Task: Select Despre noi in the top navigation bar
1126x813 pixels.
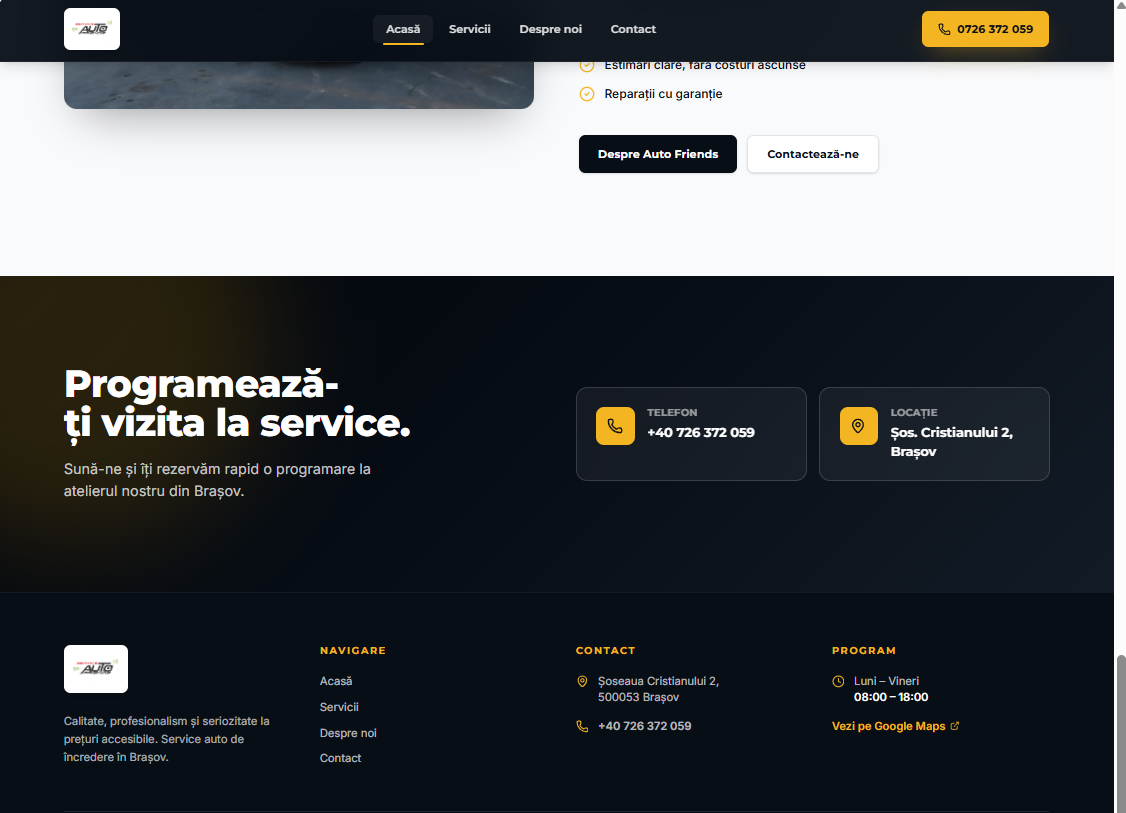Action: tap(550, 29)
